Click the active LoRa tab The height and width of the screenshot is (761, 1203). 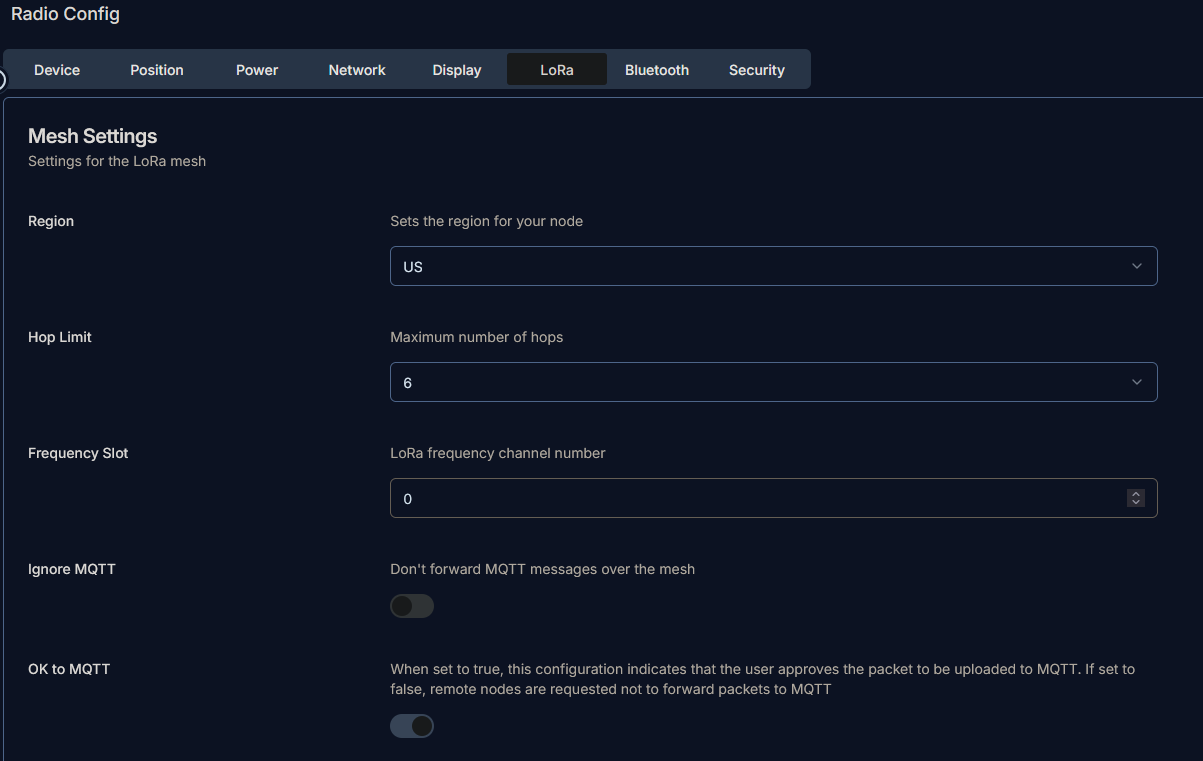coord(557,70)
